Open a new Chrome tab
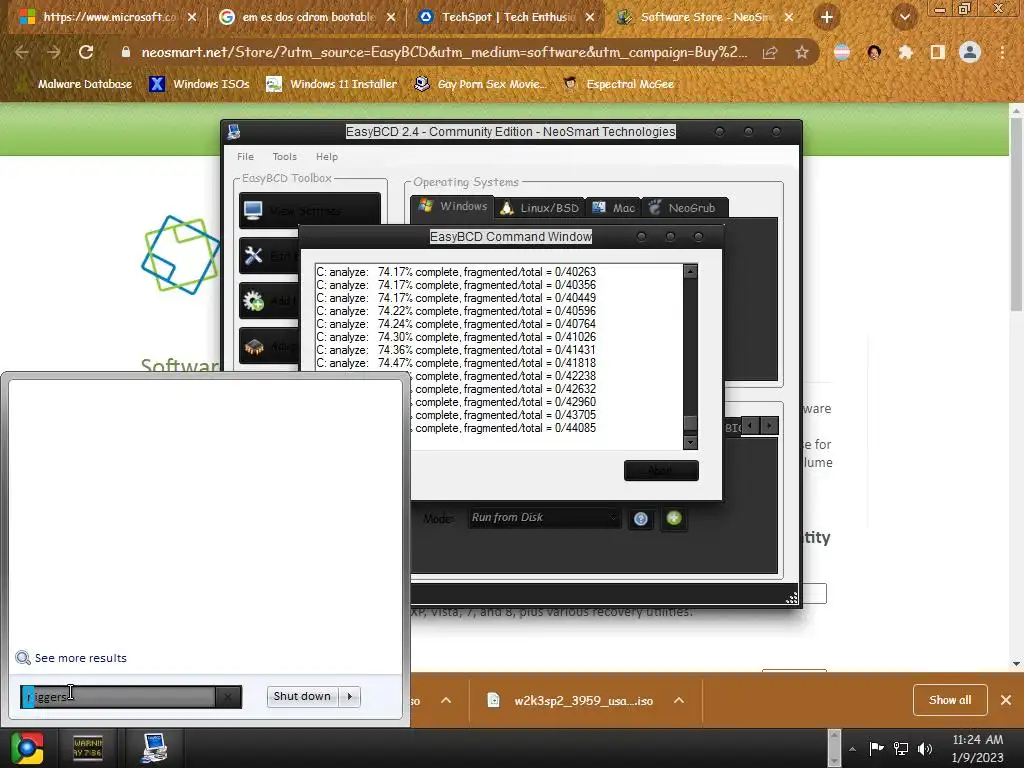This screenshot has width=1024, height=768. [x=827, y=17]
